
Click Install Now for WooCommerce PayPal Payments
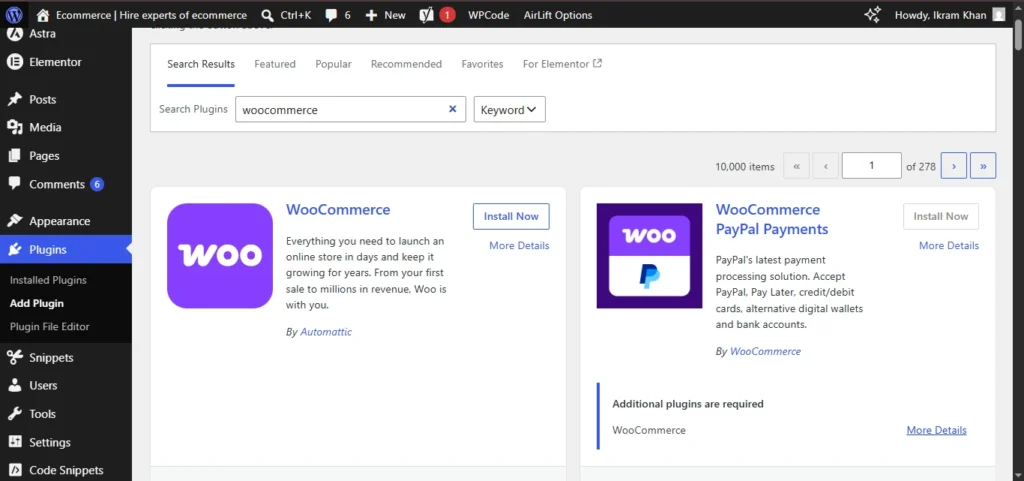coord(940,216)
